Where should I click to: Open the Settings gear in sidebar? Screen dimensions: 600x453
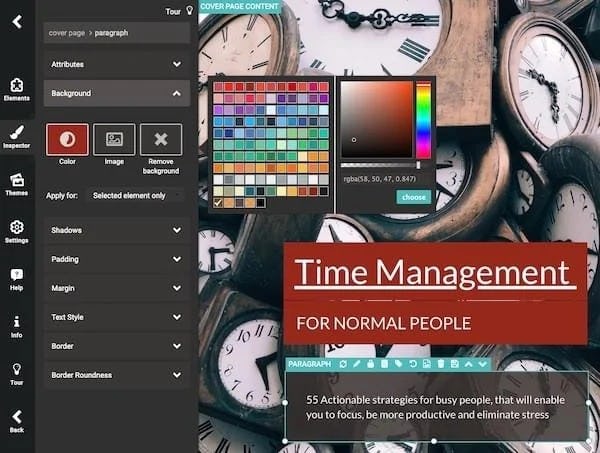17,231
